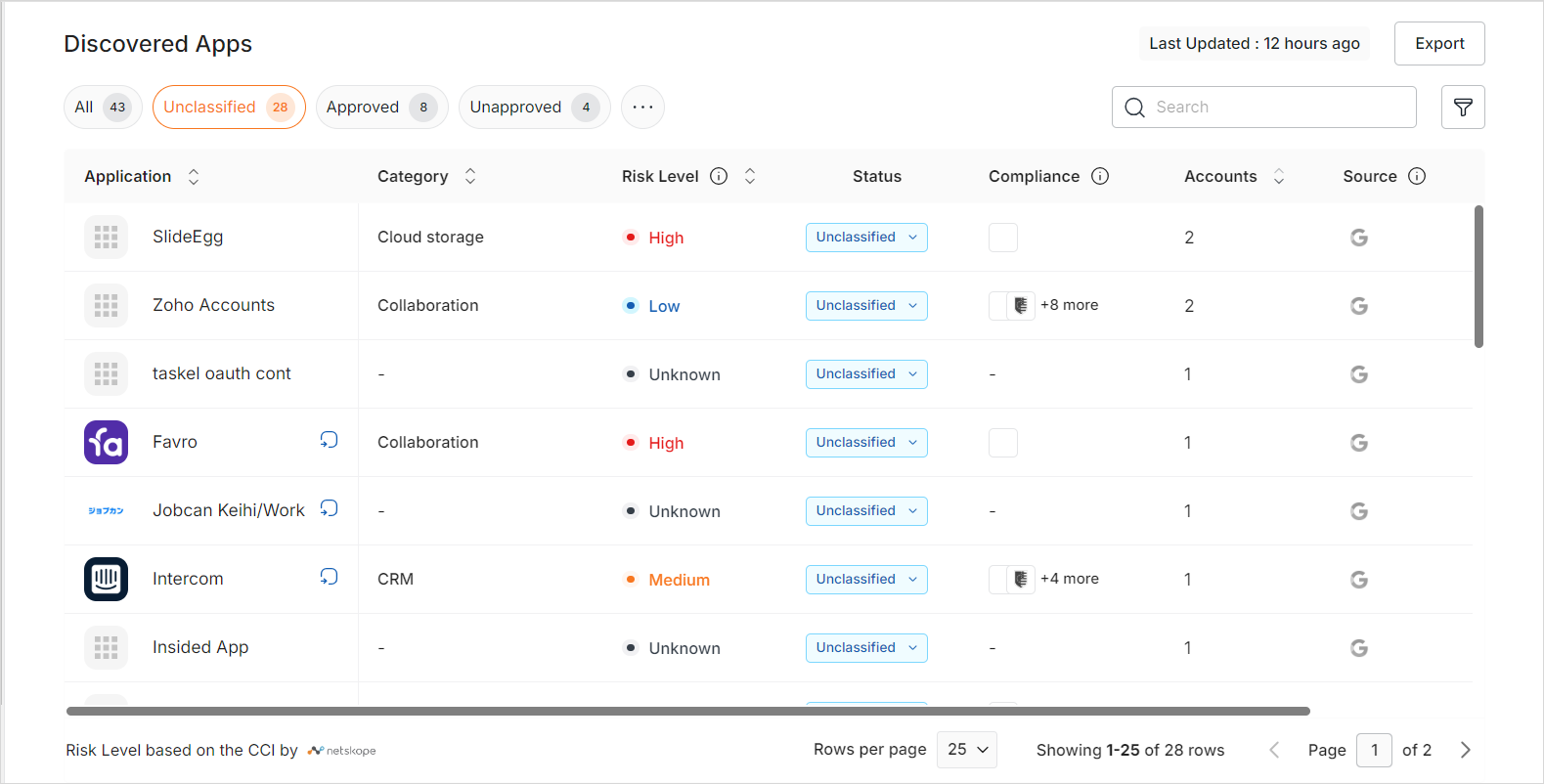The height and width of the screenshot is (784, 1544).
Task: Click the Page number input box
Action: (1374, 750)
